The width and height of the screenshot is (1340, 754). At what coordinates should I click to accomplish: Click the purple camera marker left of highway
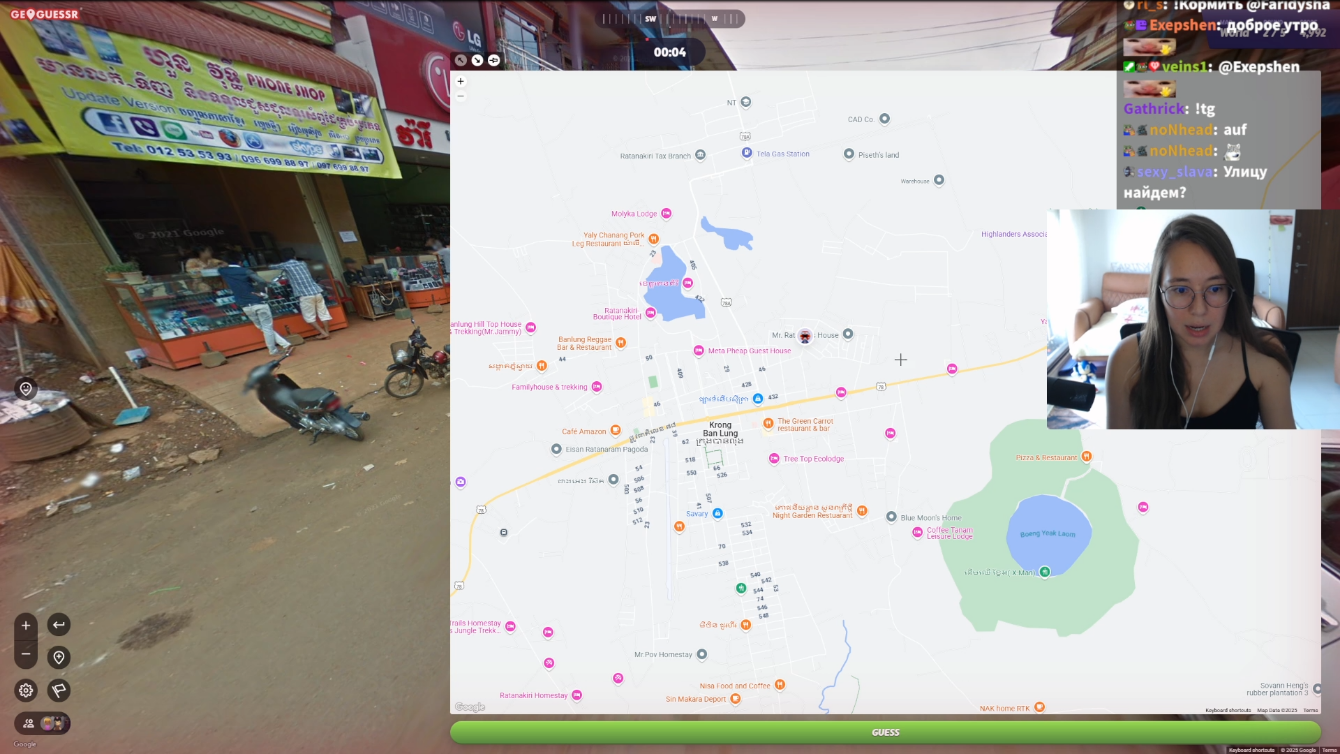pyautogui.click(x=460, y=482)
